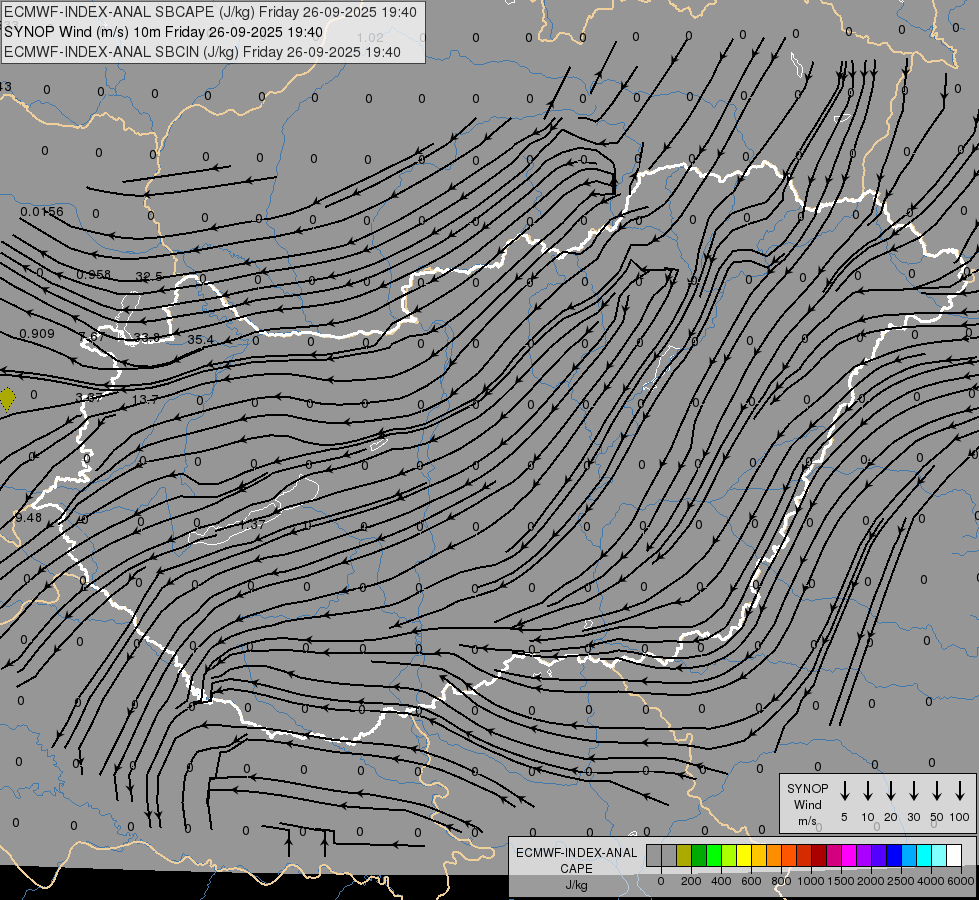Pick the bright magenta CAPE legend swatch

pos(849,855)
